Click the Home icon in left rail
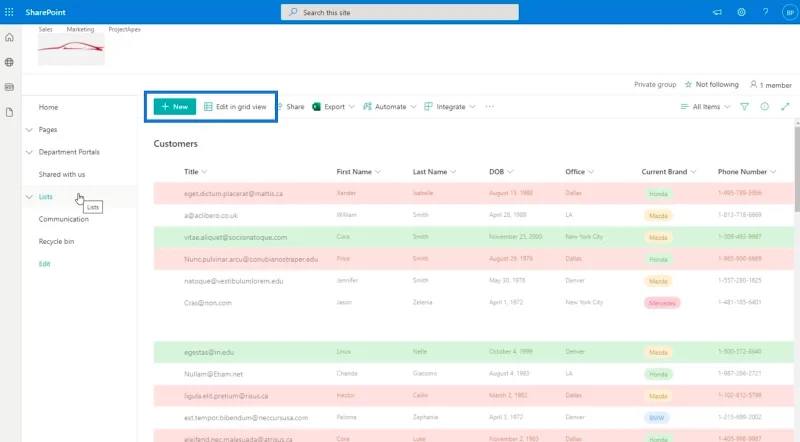 click(x=9, y=37)
